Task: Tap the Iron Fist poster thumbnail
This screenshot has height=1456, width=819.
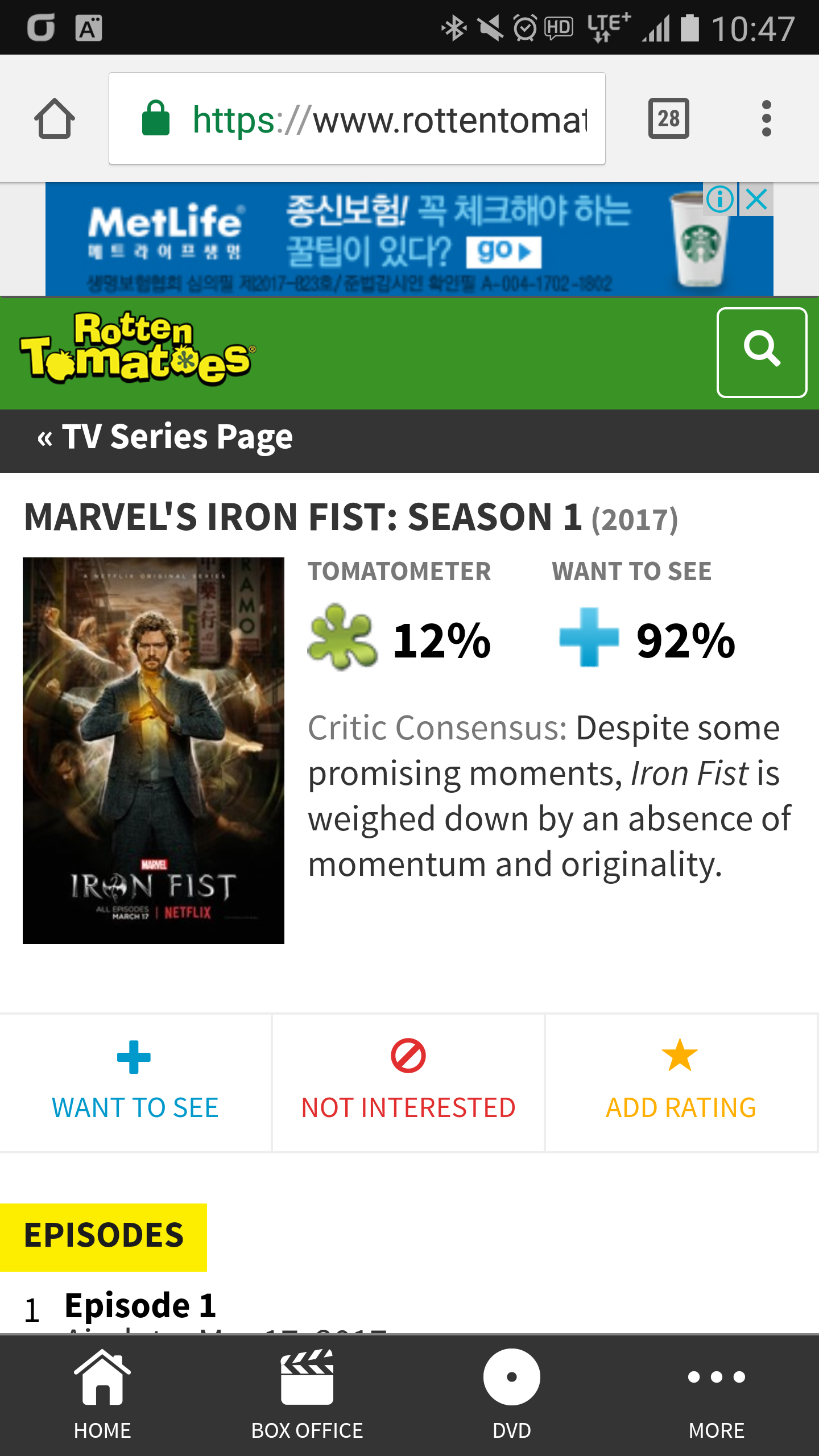Action: click(154, 750)
